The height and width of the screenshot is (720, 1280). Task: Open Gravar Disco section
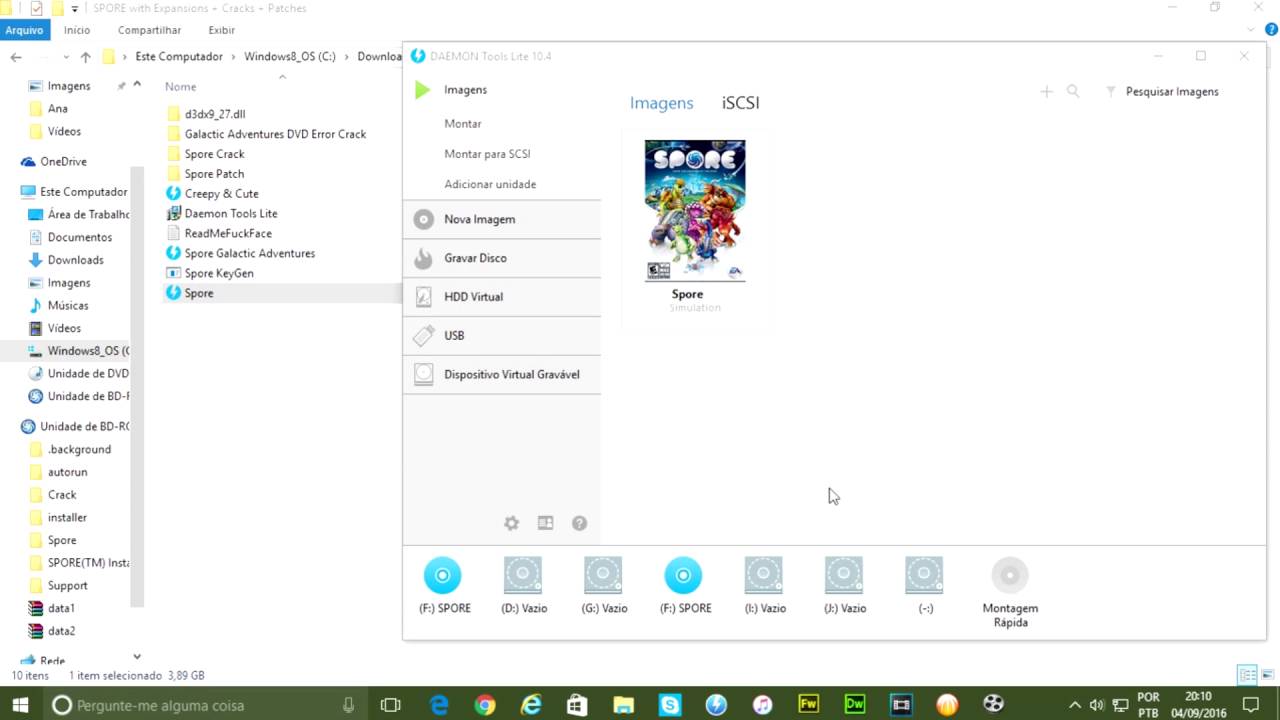502,258
